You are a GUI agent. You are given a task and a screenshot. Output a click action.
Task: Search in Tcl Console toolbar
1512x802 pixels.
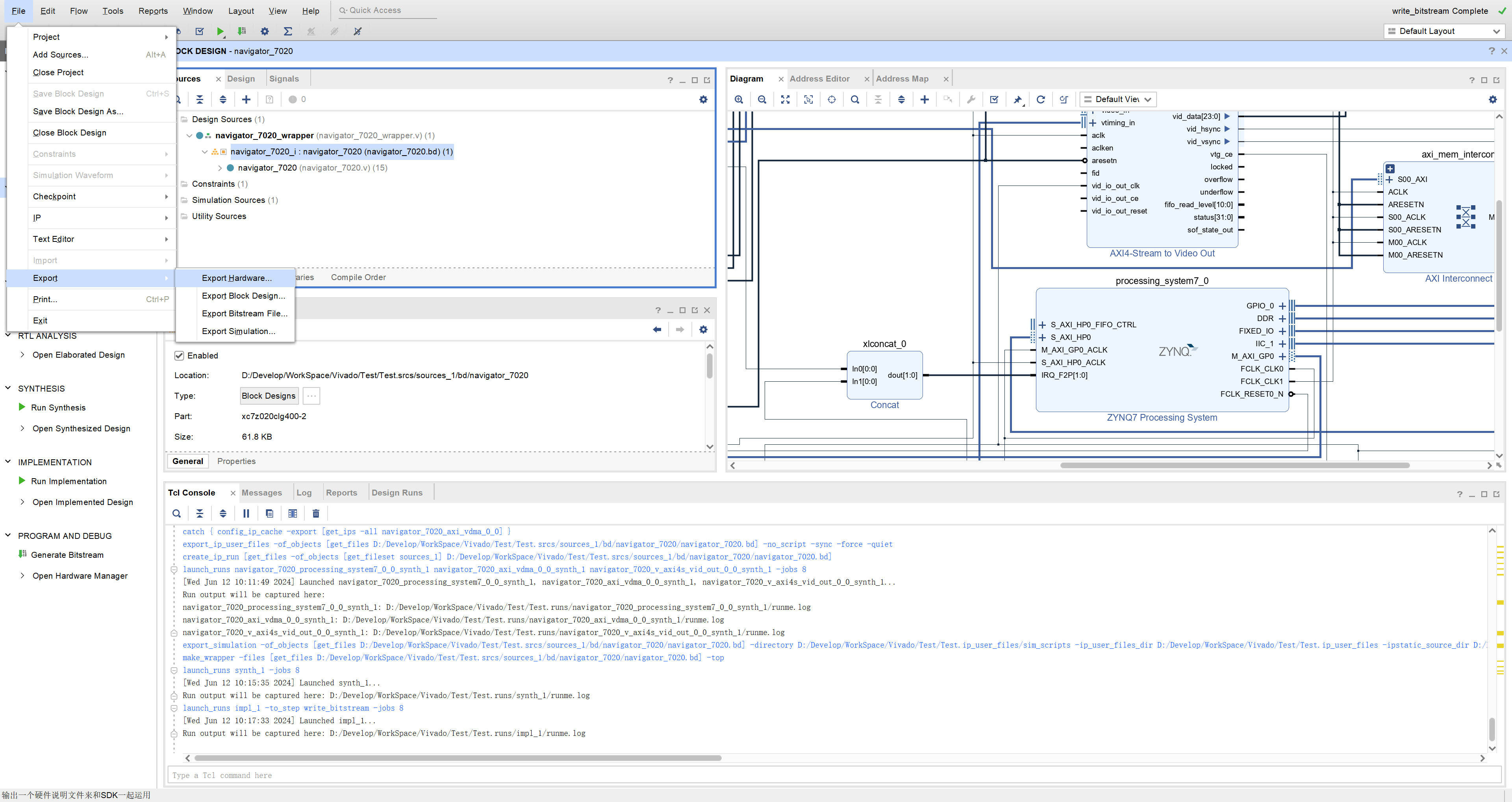tap(176, 514)
